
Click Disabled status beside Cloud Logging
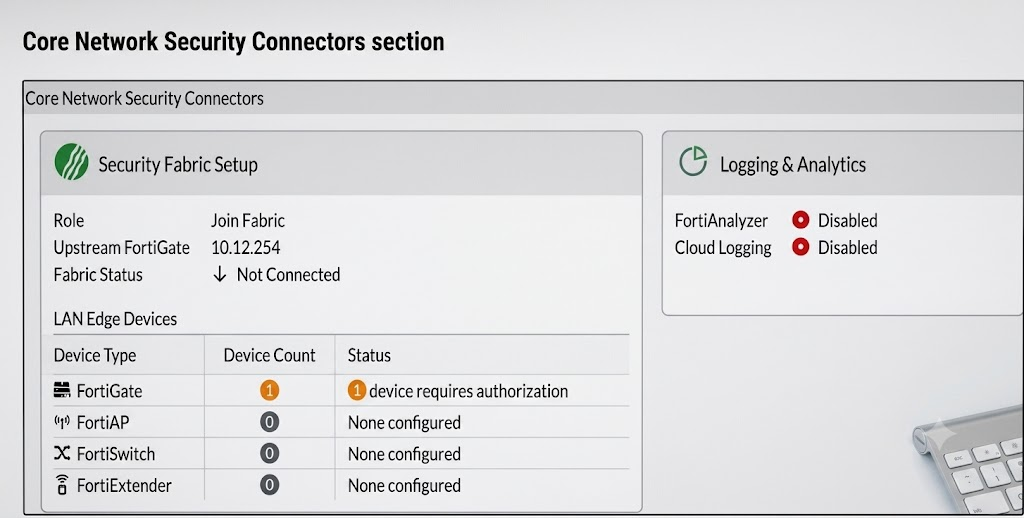tap(848, 248)
